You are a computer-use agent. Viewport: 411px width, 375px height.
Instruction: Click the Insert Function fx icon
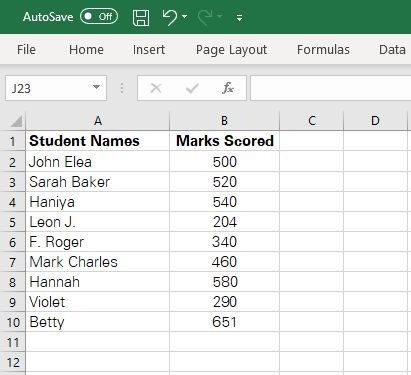pos(228,88)
